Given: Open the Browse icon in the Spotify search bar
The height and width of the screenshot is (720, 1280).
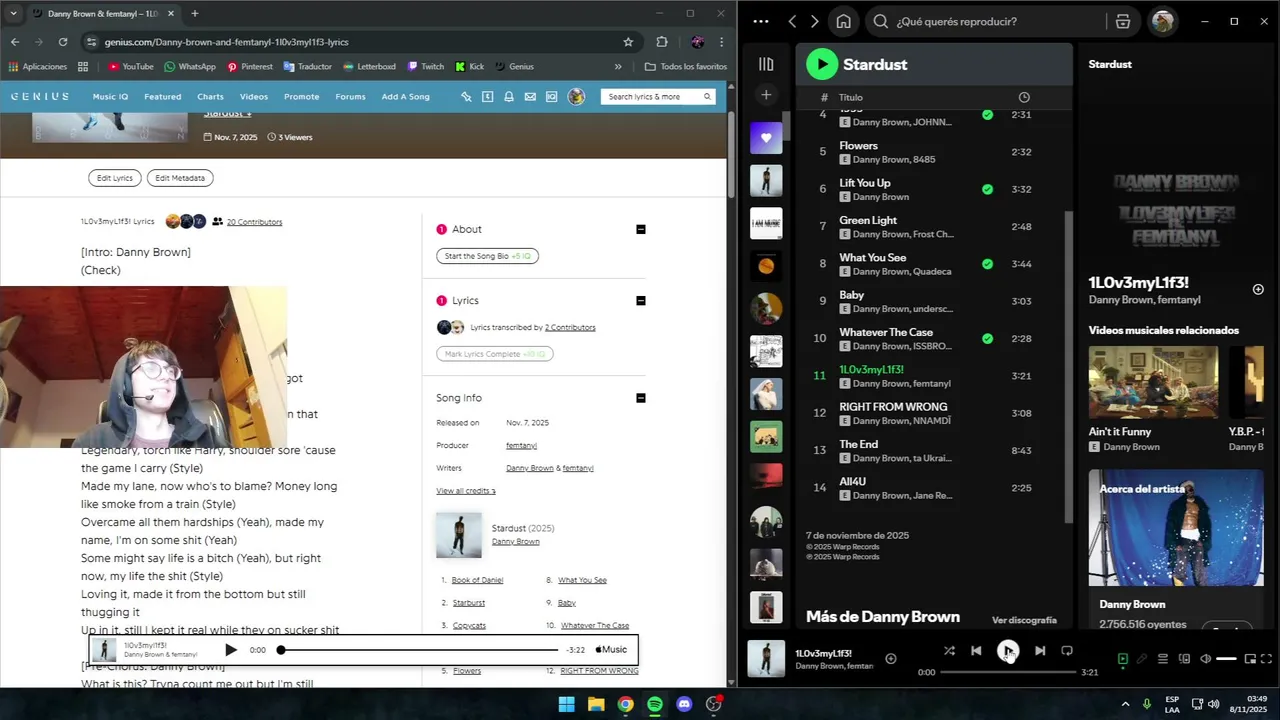Looking at the screenshot, I should click(x=1123, y=21).
